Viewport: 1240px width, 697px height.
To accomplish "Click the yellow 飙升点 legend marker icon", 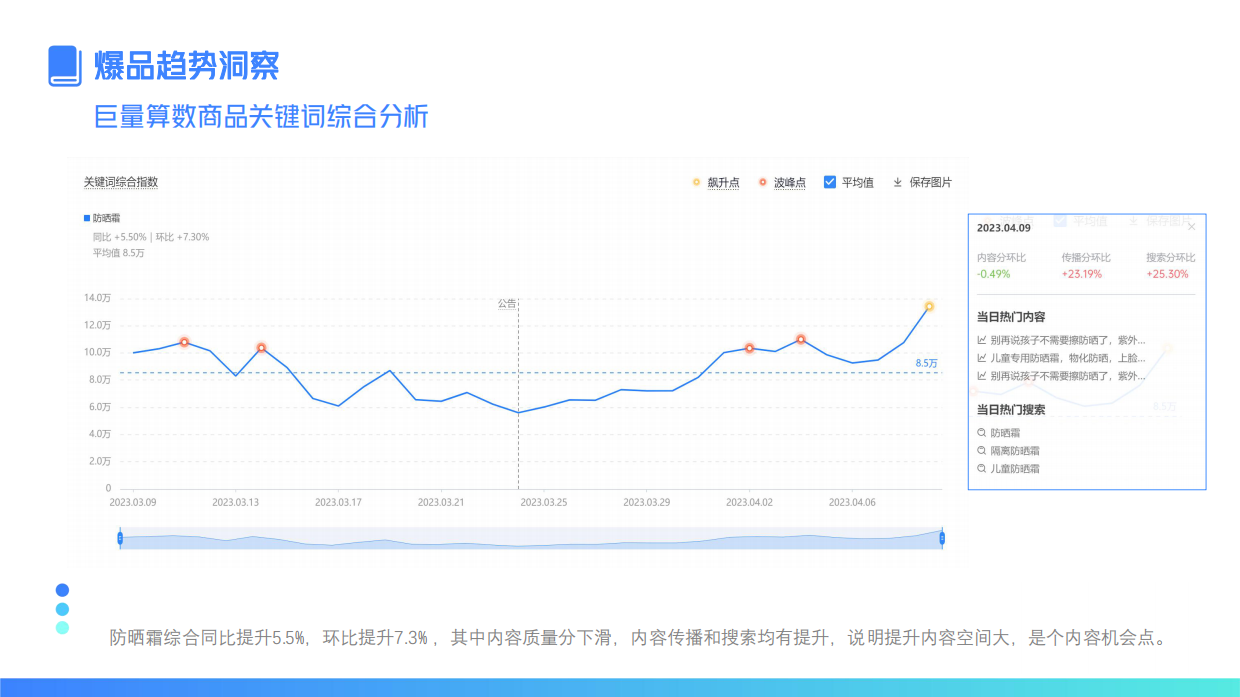I will click(696, 182).
